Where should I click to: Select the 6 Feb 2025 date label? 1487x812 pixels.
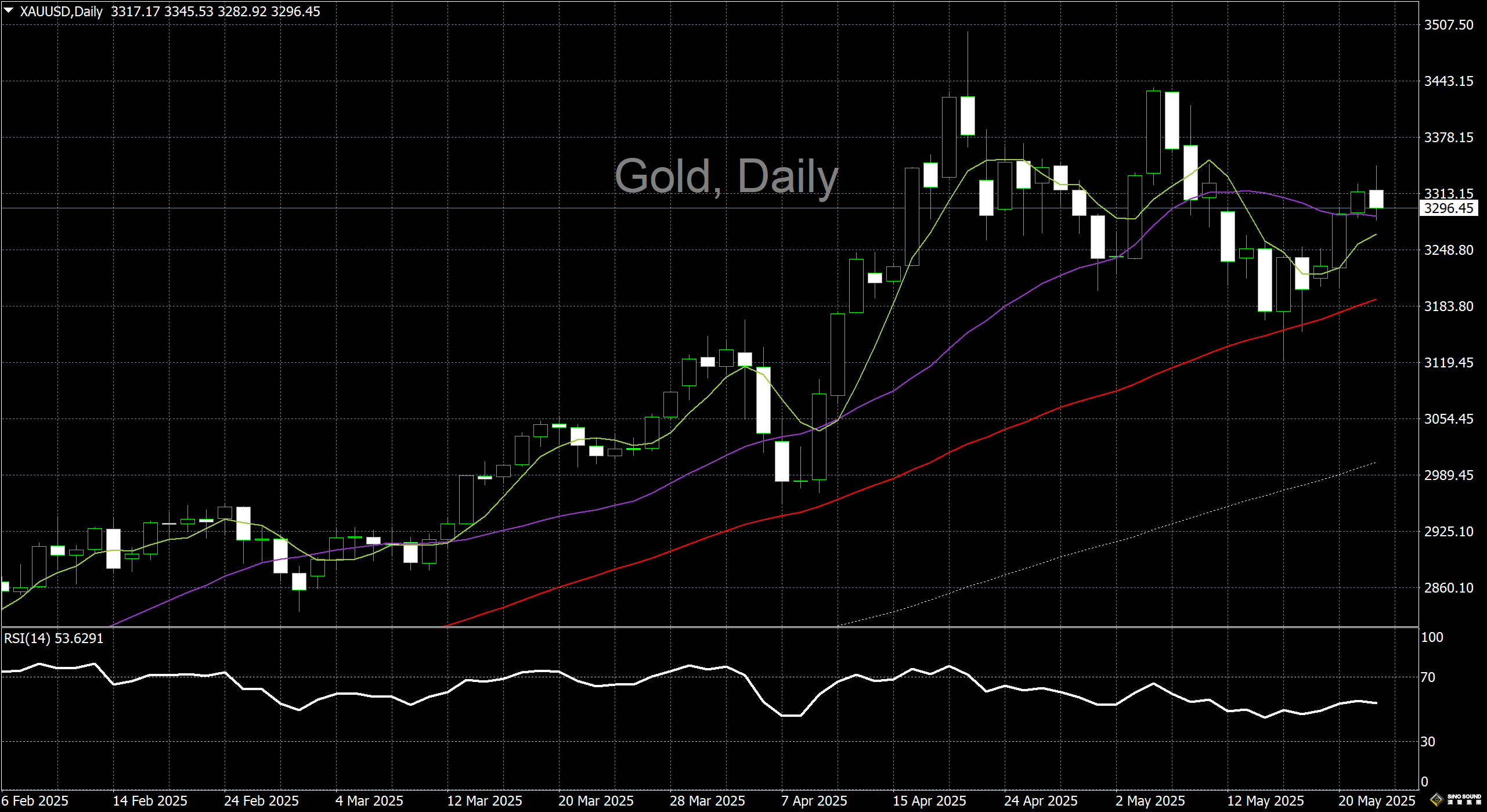(35, 801)
